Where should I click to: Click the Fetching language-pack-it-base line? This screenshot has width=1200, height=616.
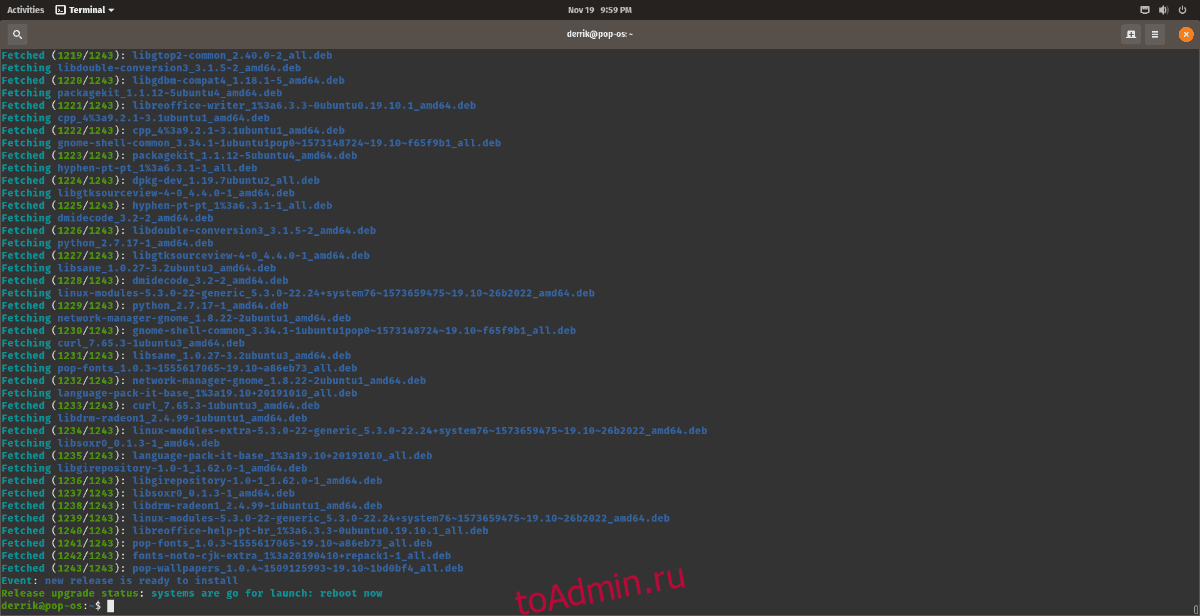179,393
